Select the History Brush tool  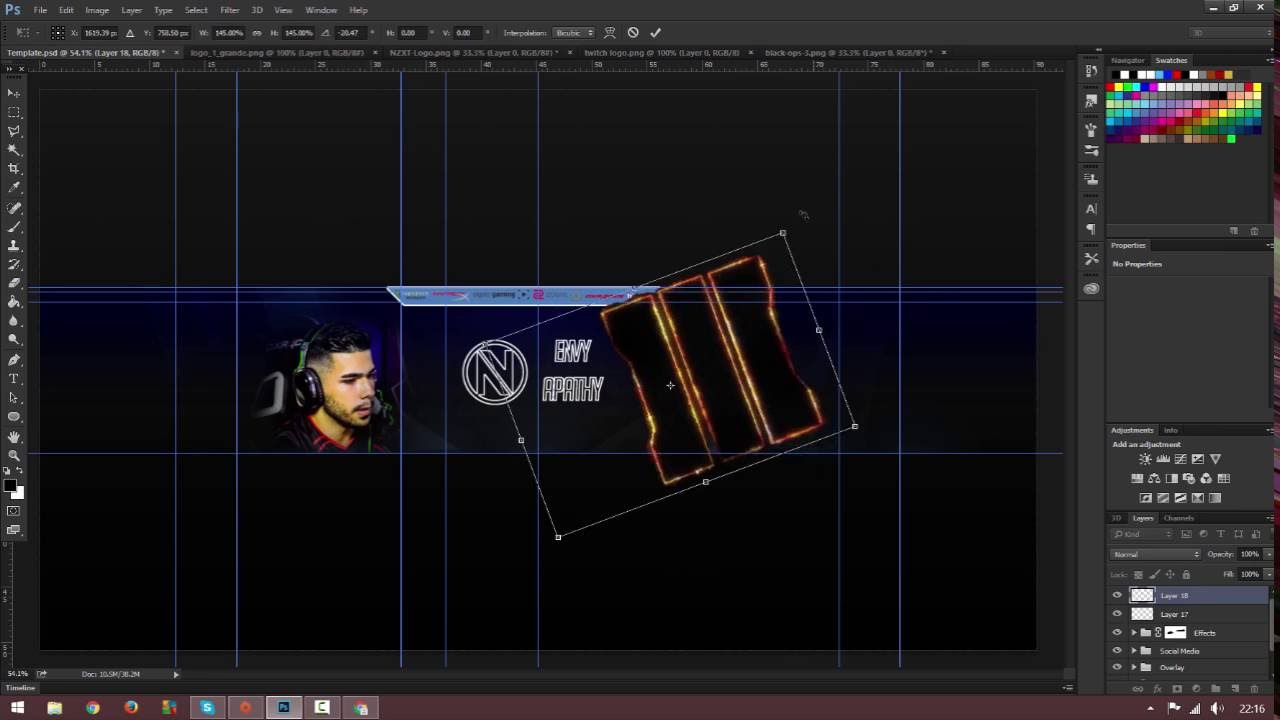14,265
